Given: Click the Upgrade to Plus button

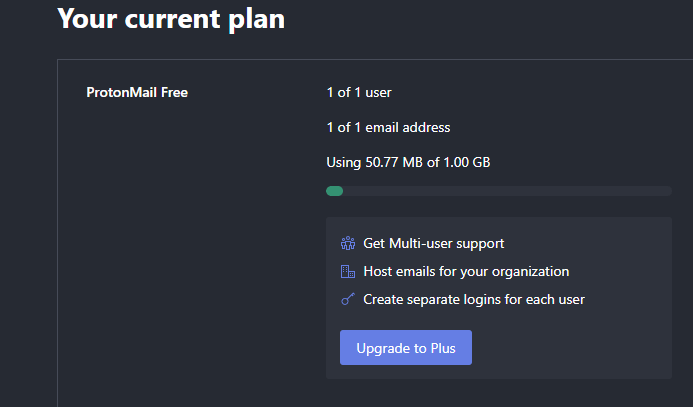Looking at the screenshot, I should pyautogui.click(x=406, y=347).
